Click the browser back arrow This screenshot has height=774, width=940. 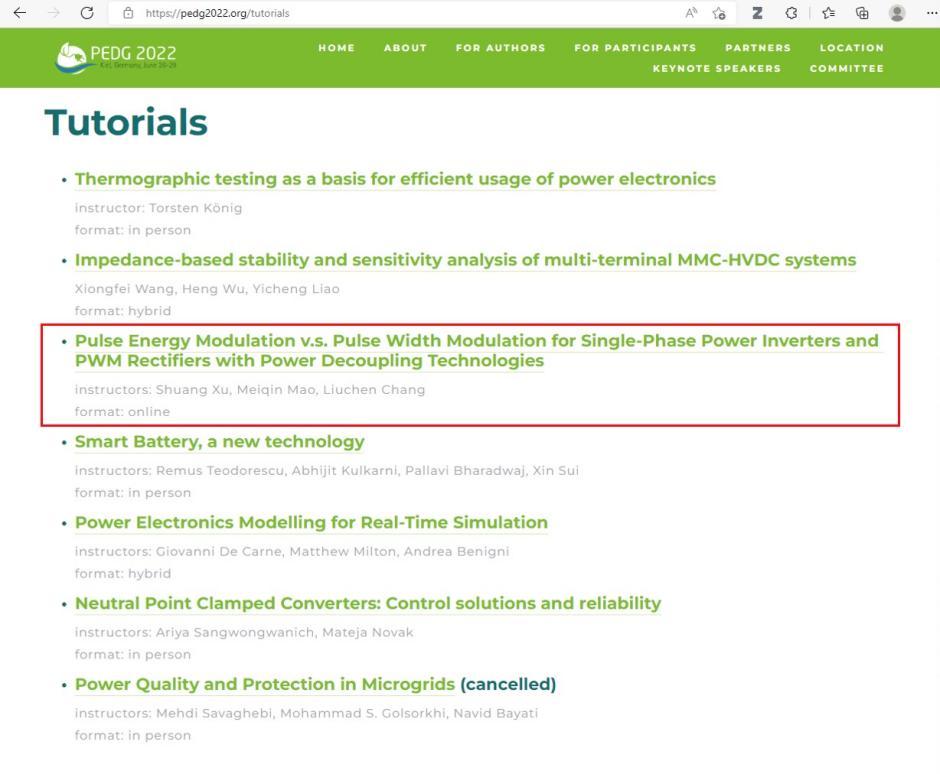pyautogui.click(x=19, y=13)
